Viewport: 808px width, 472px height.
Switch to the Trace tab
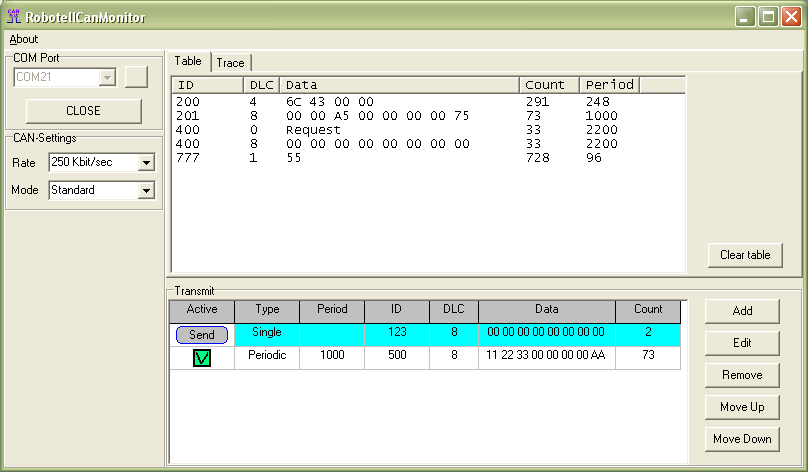(x=230, y=63)
